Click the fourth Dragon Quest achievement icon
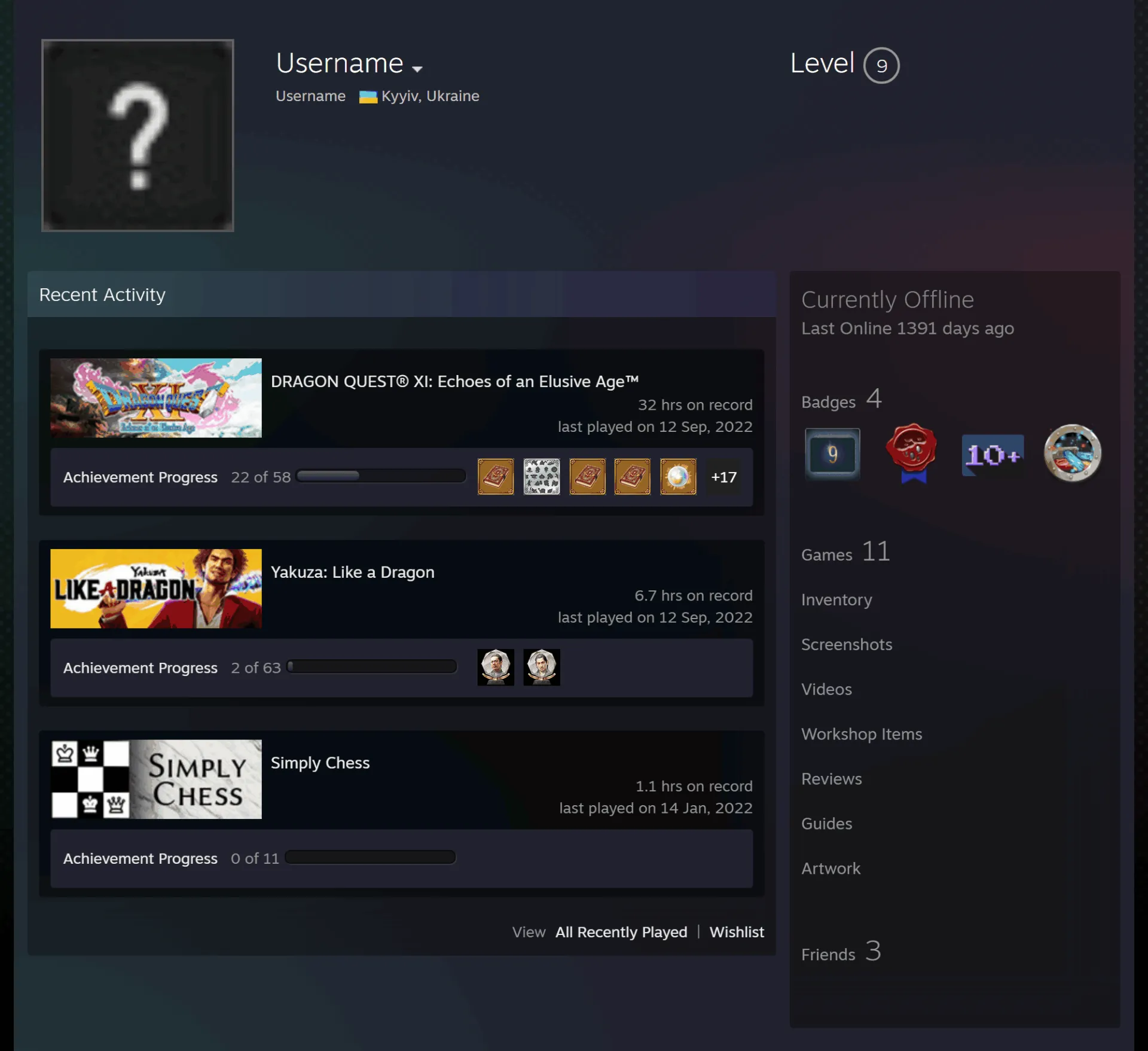1148x1051 pixels. coord(633,477)
